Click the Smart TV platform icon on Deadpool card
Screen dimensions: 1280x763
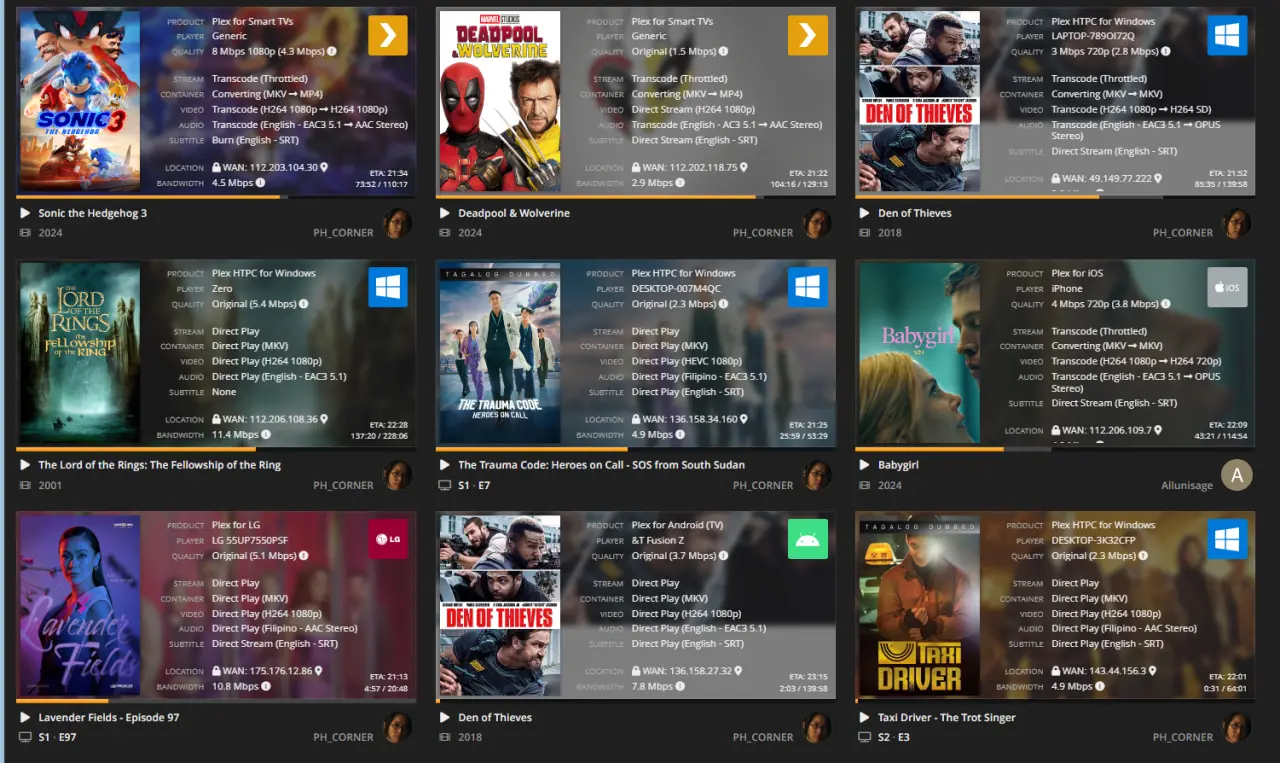pyautogui.click(x=808, y=35)
